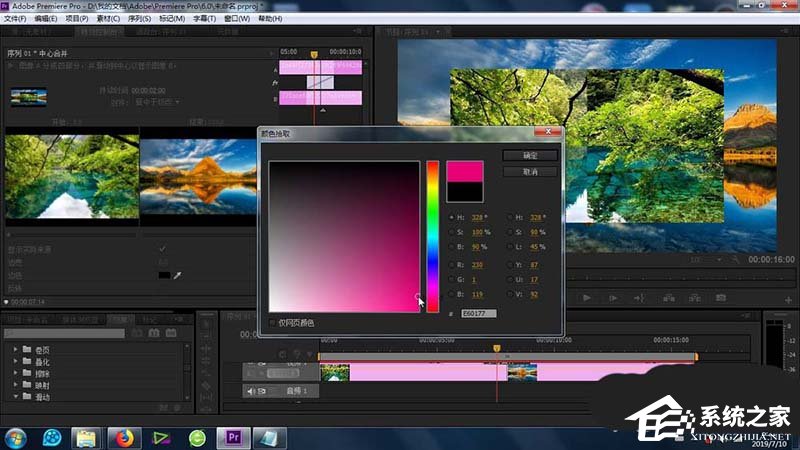Open the 文件(F) menu
This screenshot has width=800, height=450.
pyautogui.click(x=15, y=18)
